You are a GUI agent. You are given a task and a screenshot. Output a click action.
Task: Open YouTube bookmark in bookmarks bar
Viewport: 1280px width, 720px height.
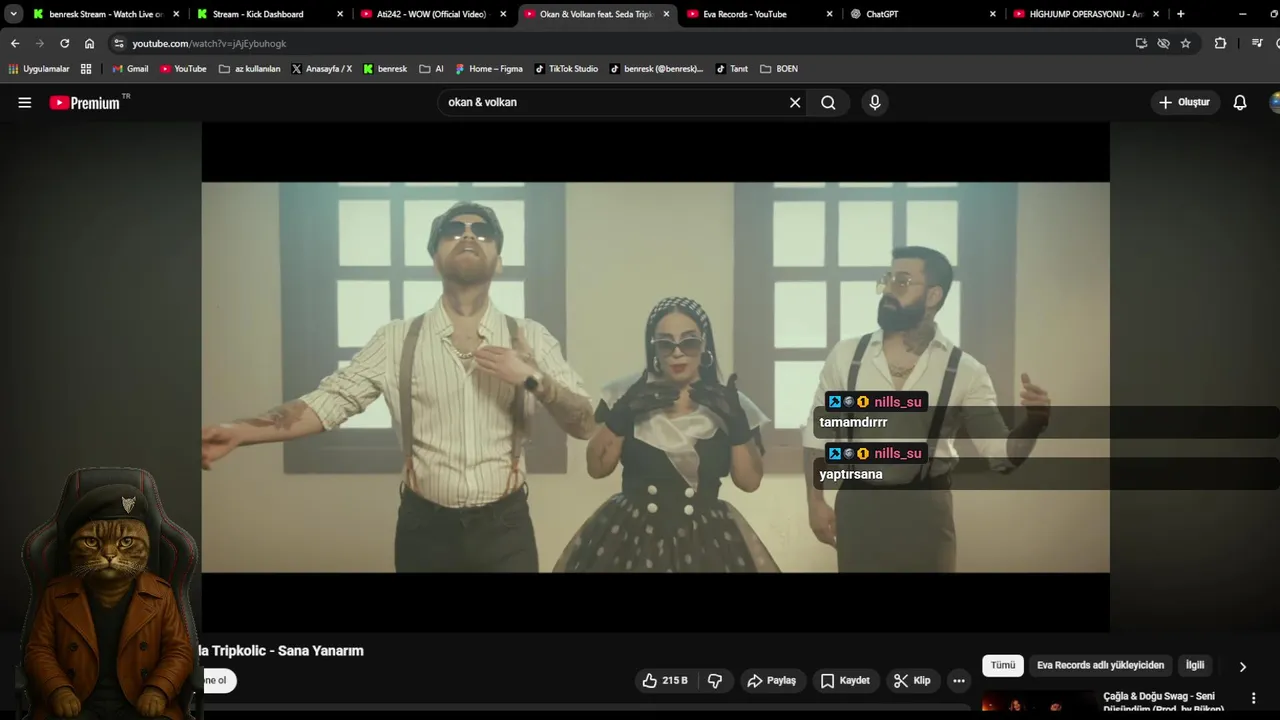pyautogui.click(x=183, y=69)
